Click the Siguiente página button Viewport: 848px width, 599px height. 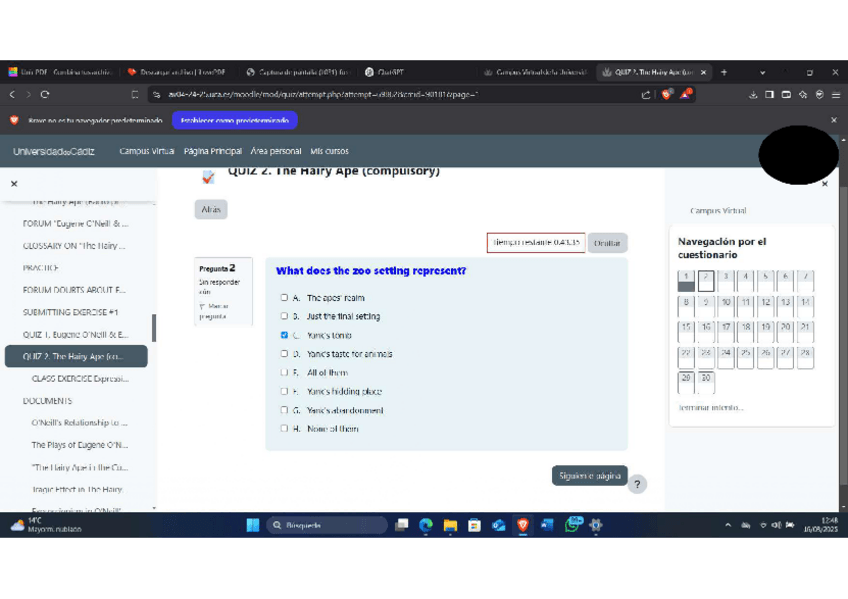589,476
